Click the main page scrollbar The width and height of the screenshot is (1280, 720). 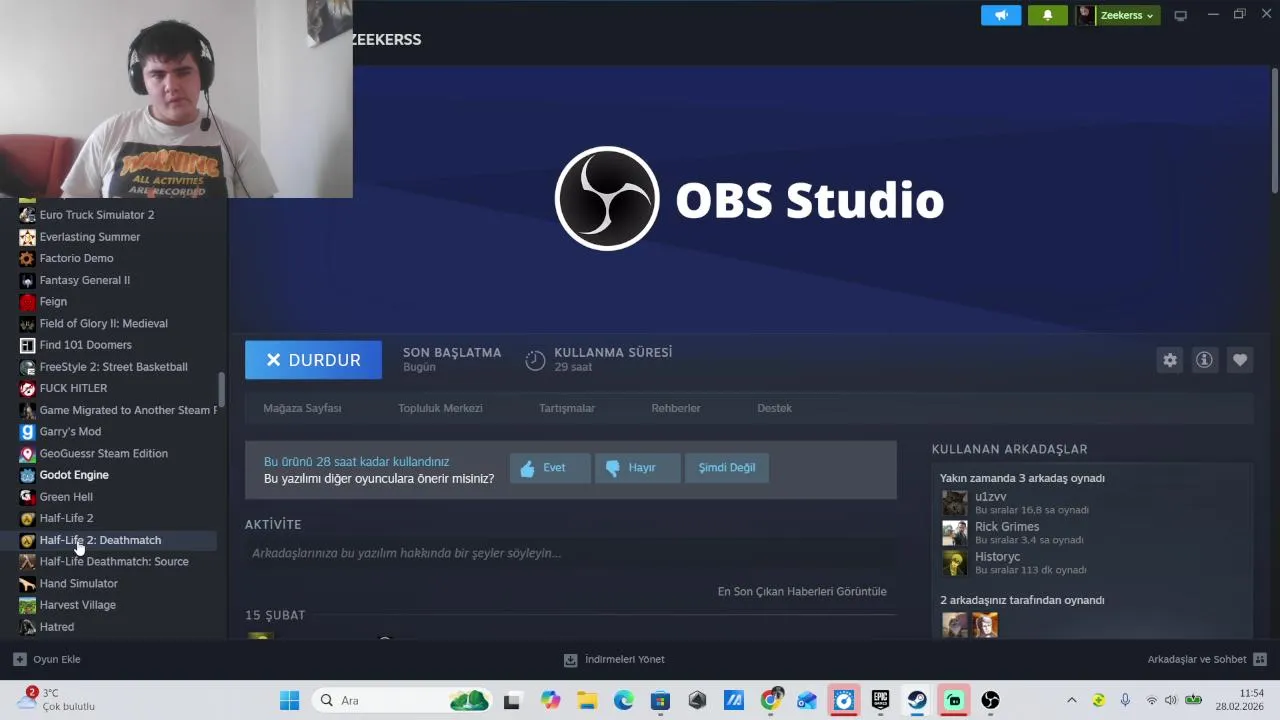point(1274,131)
